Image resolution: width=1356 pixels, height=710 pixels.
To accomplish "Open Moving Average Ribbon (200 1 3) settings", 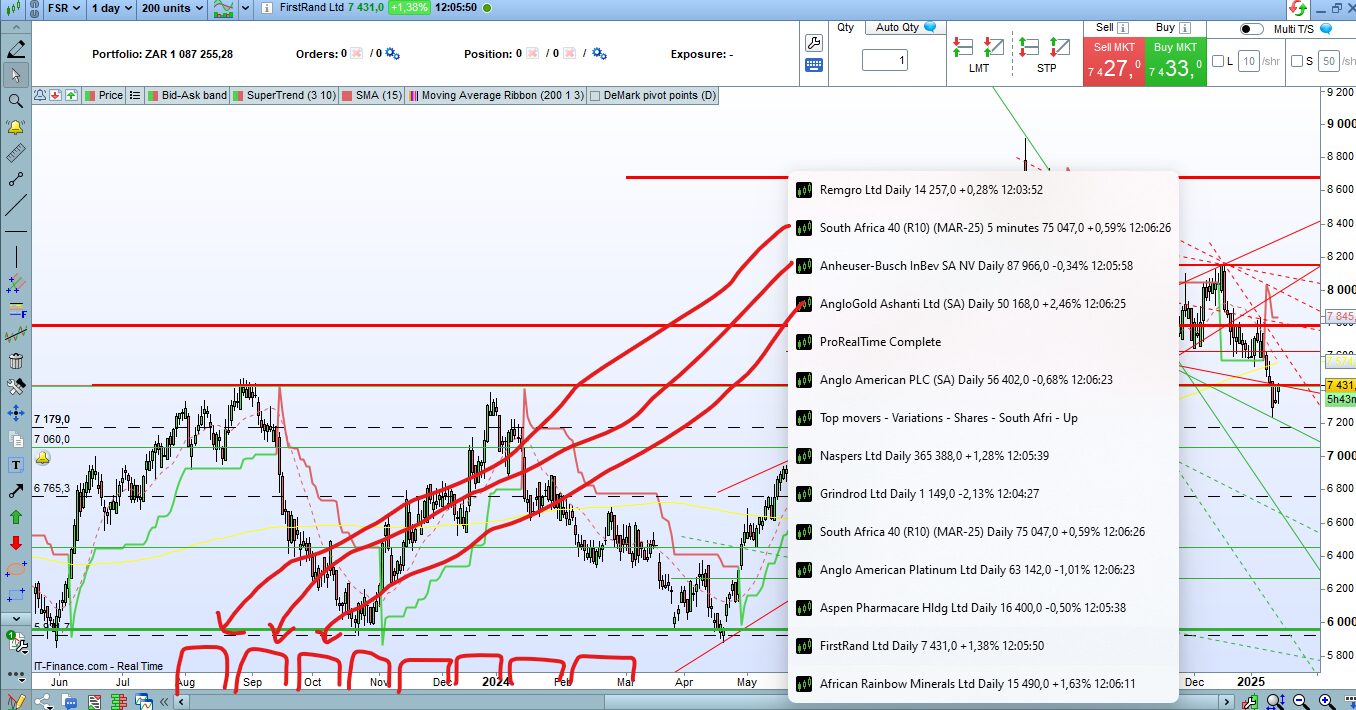I will tap(494, 96).
